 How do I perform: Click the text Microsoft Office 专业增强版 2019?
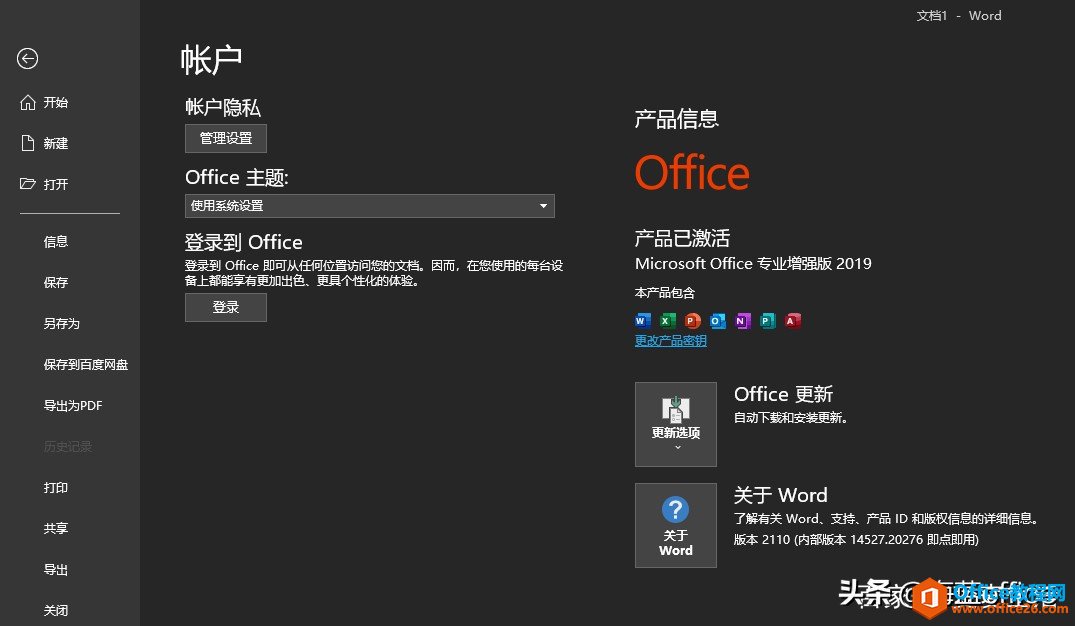point(753,263)
